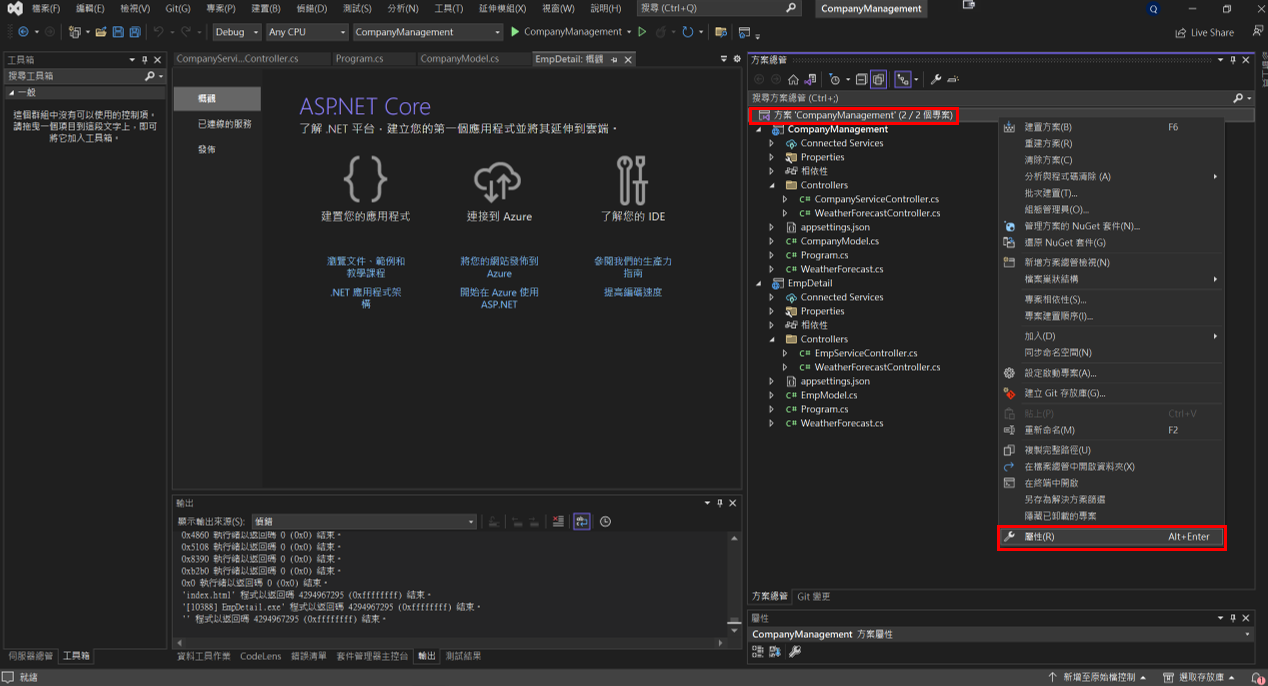Open the 偵錯(D) menu
This screenshot has height=686, width=1268.
312,8
